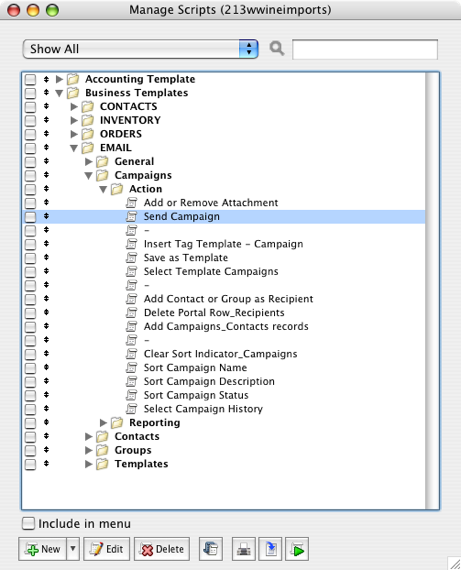Click the reorder handle beside Send Campaign

[46, 216]
